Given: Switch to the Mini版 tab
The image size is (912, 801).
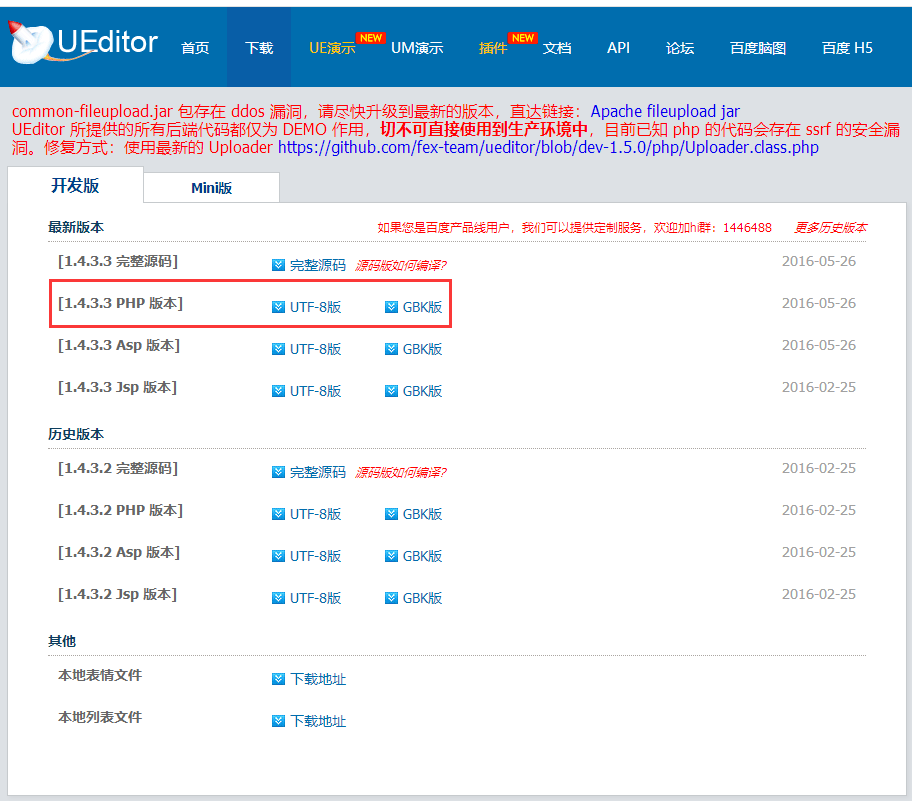Looking at the screenshot, I should pyautogui.click(x=212, y=188).
